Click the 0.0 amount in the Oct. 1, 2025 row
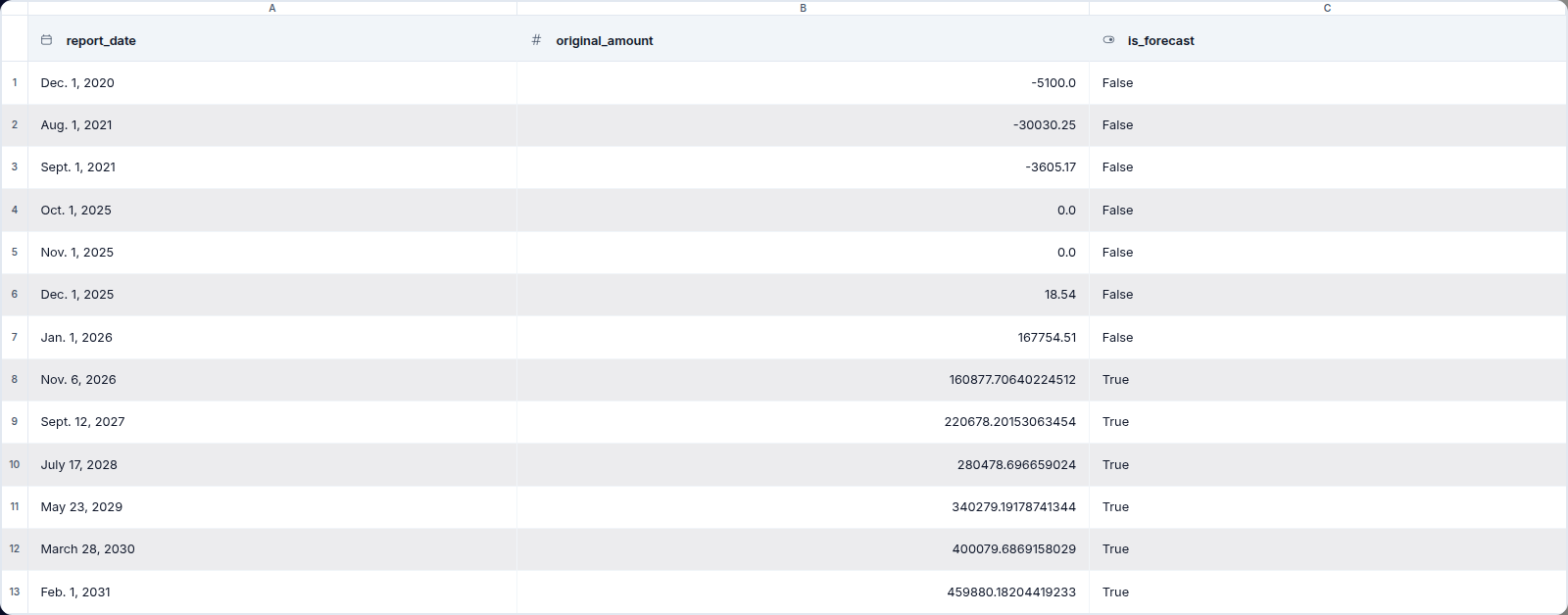This screenshot has width=1568, height=615. (803, 211)
